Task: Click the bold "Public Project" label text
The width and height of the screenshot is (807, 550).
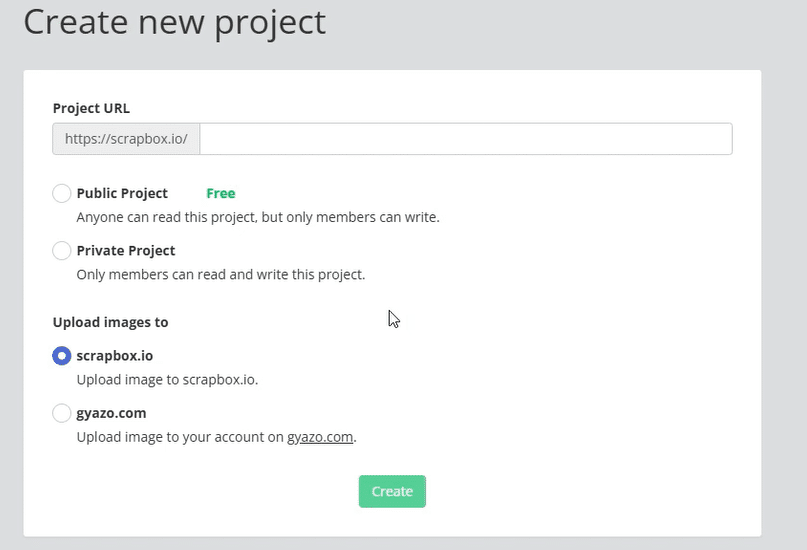Action: pos(122,194)
